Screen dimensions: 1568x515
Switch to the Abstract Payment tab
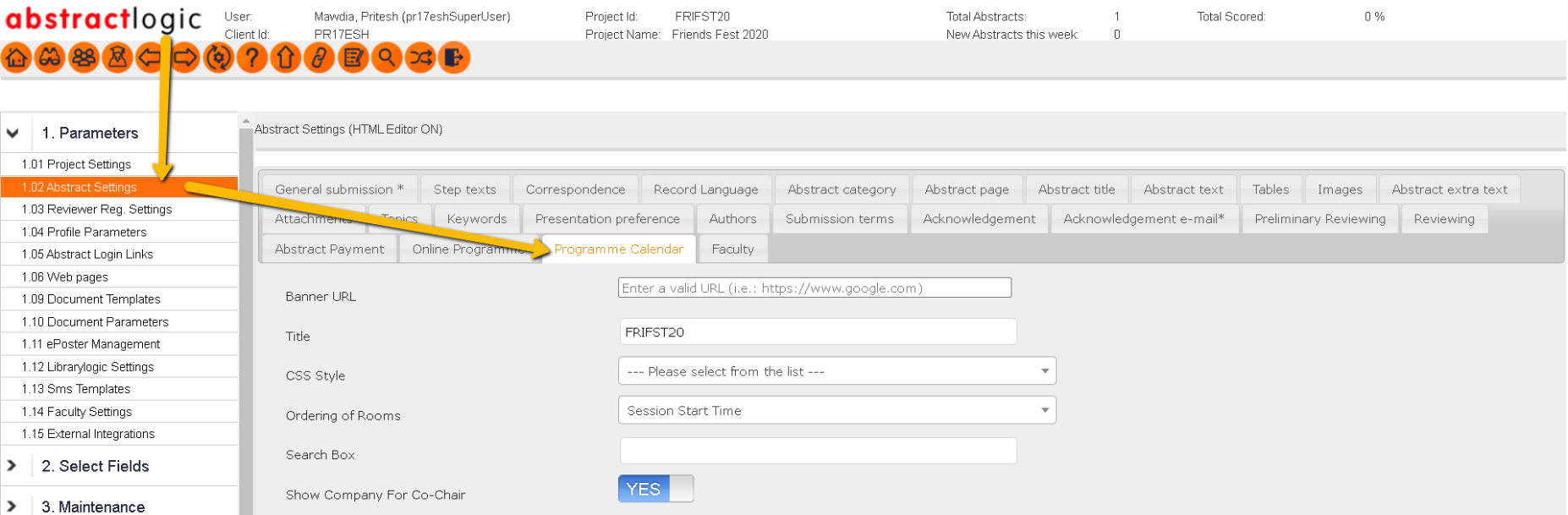pos(329,249)
